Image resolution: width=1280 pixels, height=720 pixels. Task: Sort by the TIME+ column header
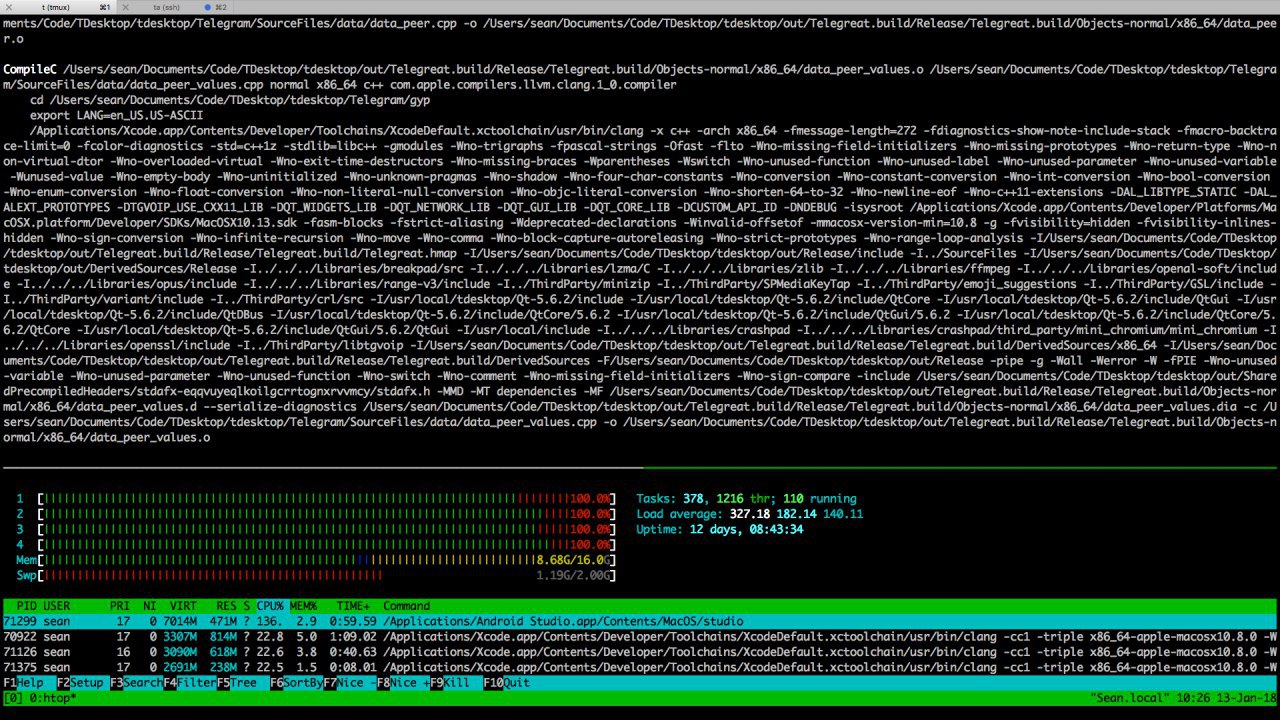point(353,606)
